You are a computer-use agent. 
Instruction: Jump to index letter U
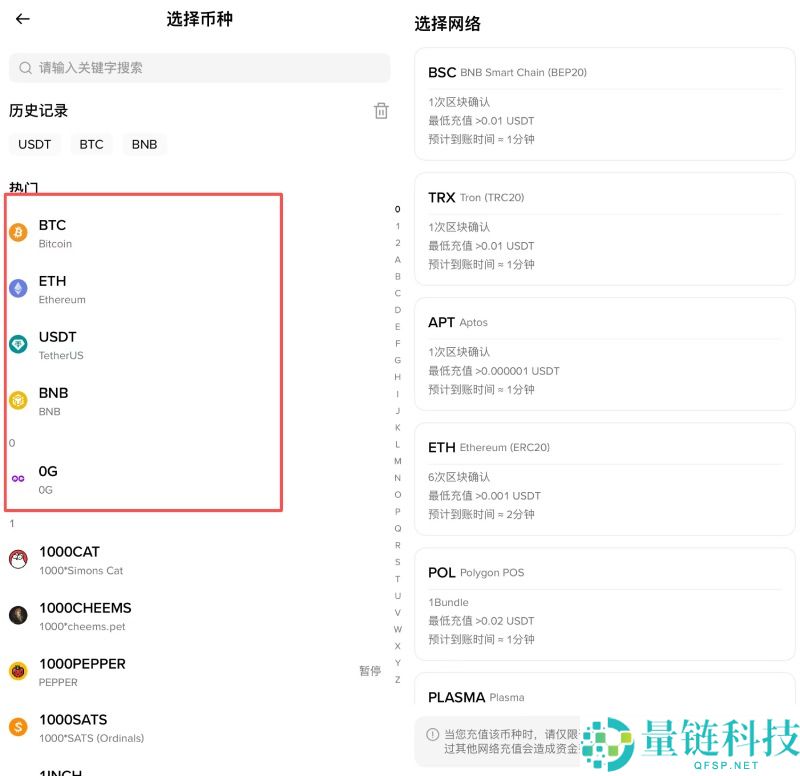pos(397,596)
